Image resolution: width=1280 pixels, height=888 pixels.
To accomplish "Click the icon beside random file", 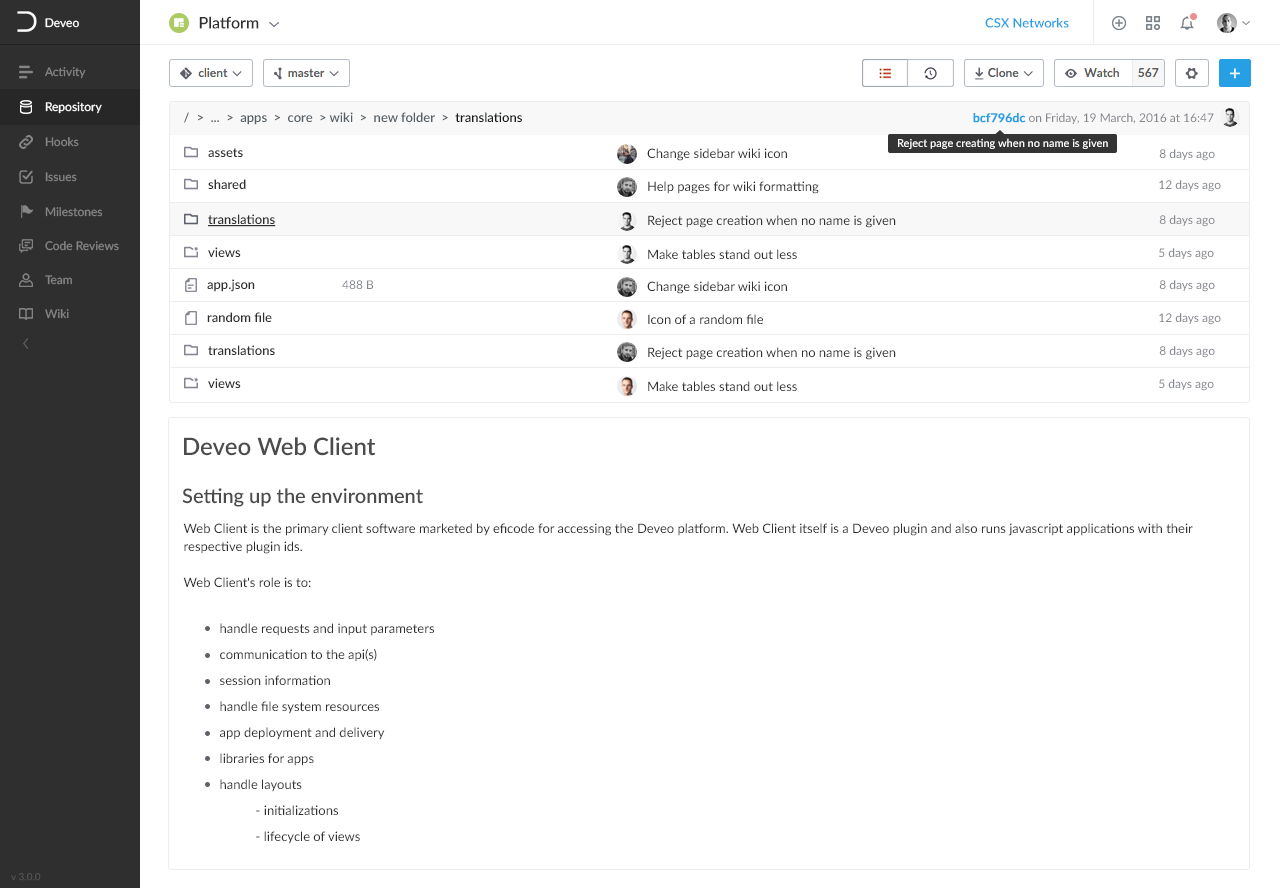I will tap(191, 318).
